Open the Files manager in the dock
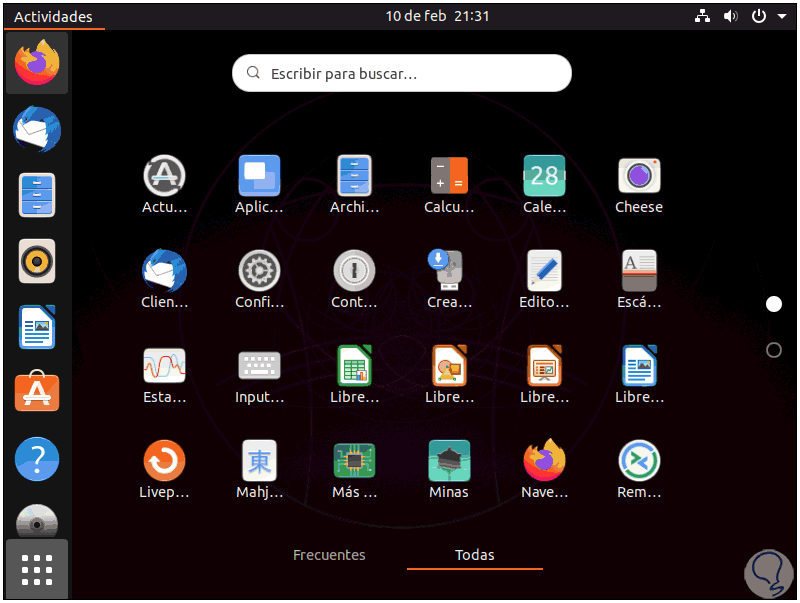800x603 pixels. click(x=37, y=195)
